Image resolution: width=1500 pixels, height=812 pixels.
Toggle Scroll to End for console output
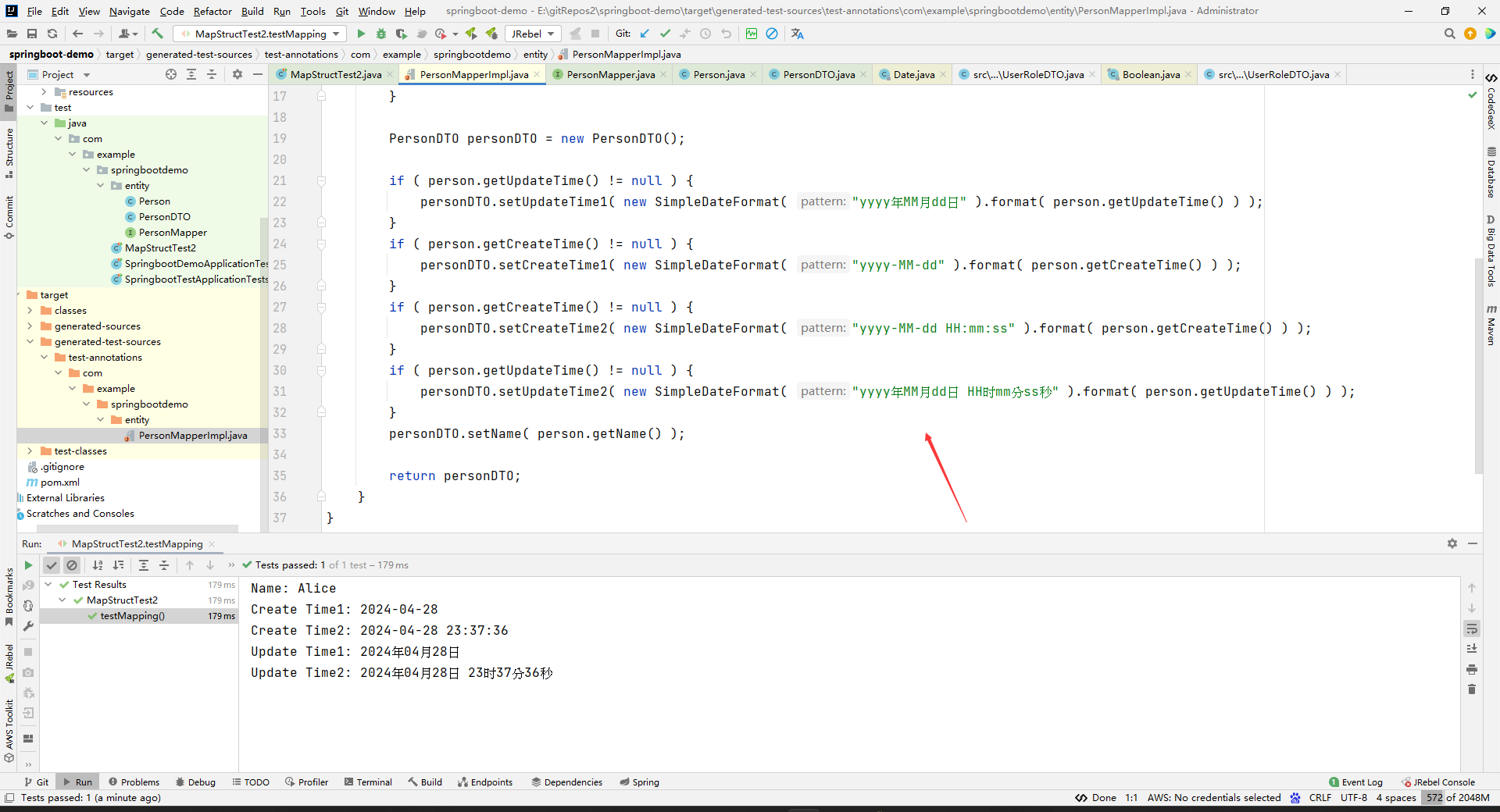(x=1472, y=649)
